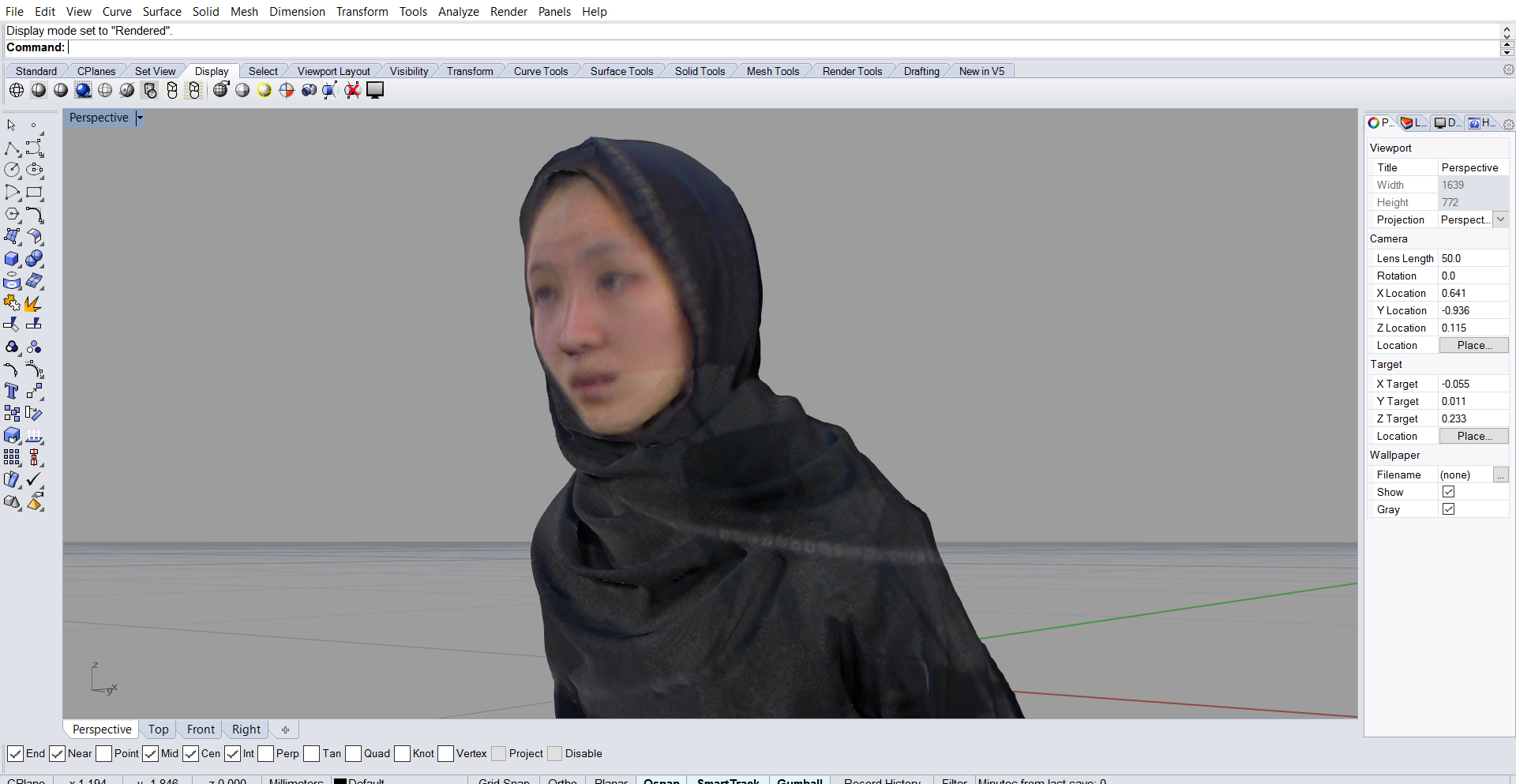Viewport: 1516px width, 784px height.
Task: Open panel options gear icon
Action: (1508, 124)
